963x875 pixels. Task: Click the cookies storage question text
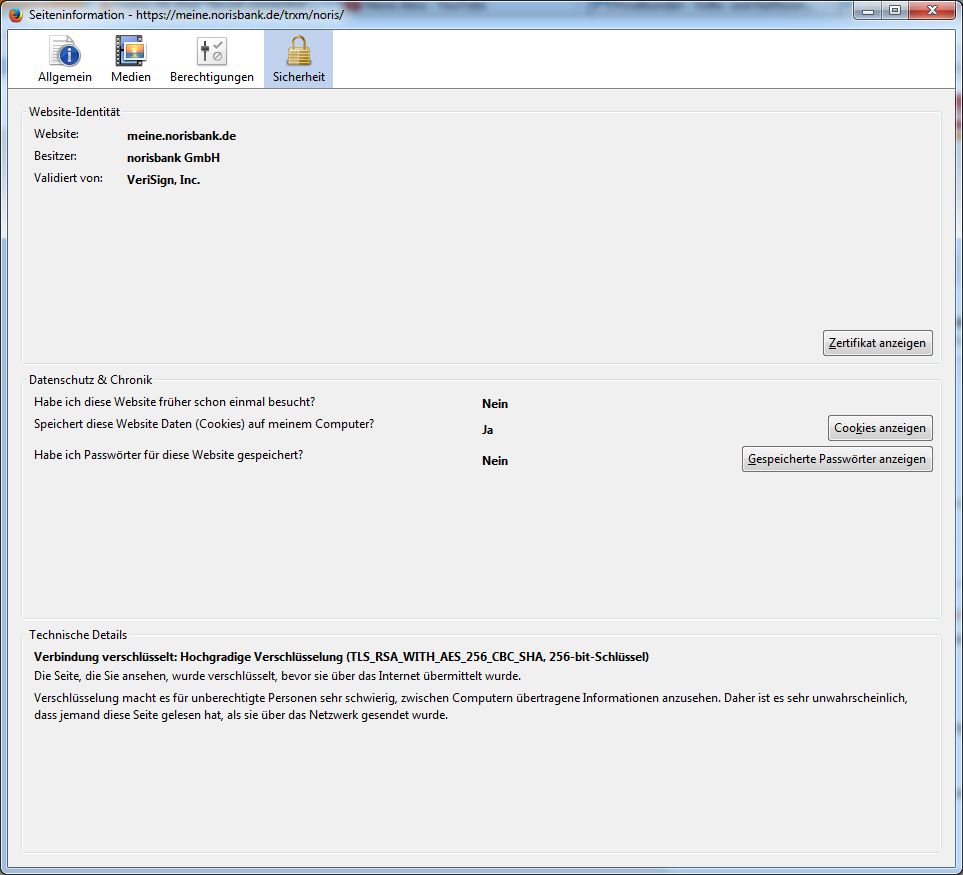[204, 424]
